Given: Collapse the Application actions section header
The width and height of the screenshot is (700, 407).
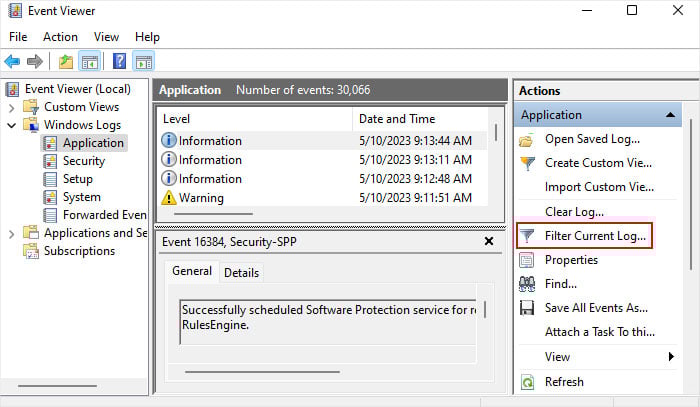Looking at the screenshot, I should (670, 115).
